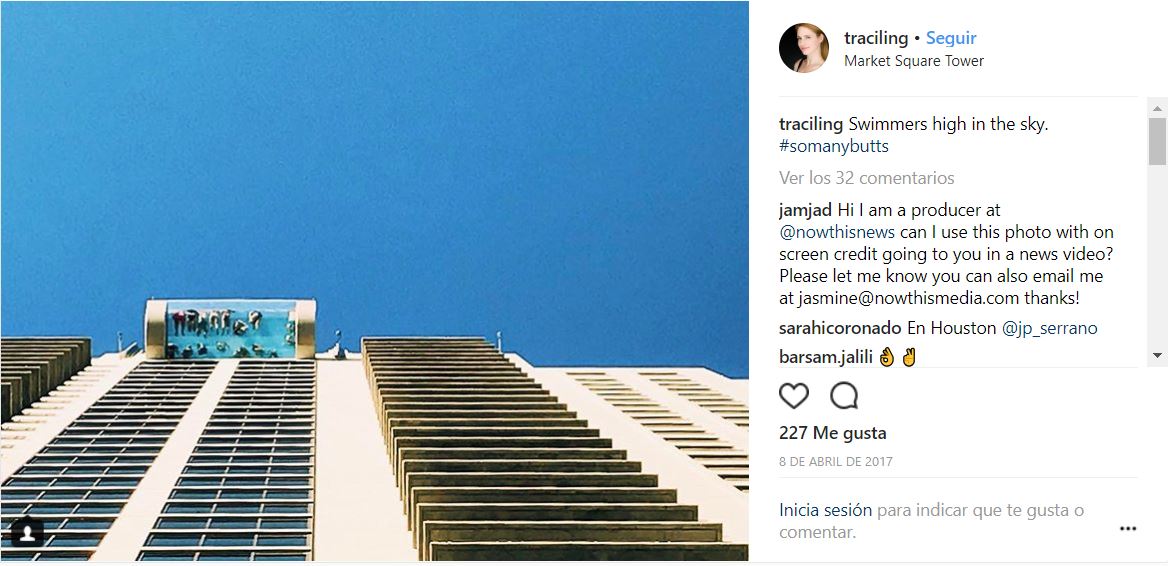Screen dimensions: 1168x566
Task: Click the tagged people icon on photo
Action: (x=27, y=532)
